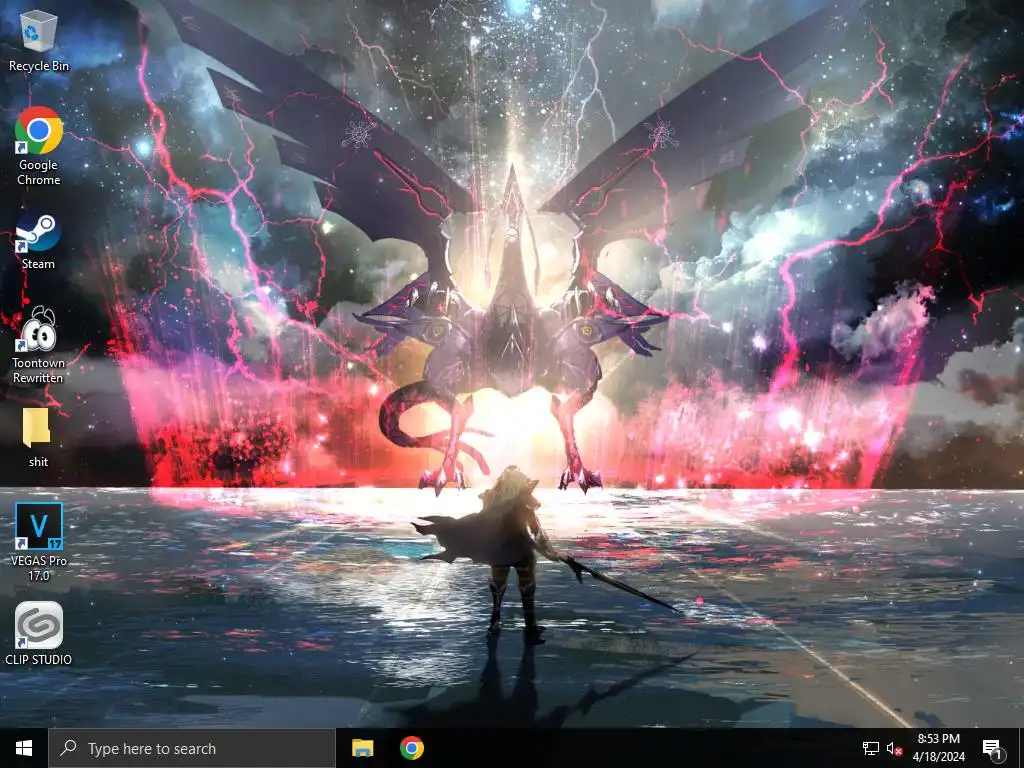Click the 'Type here to search' box
This screenshot has height=768, width=1024.
tap(192, 748)
